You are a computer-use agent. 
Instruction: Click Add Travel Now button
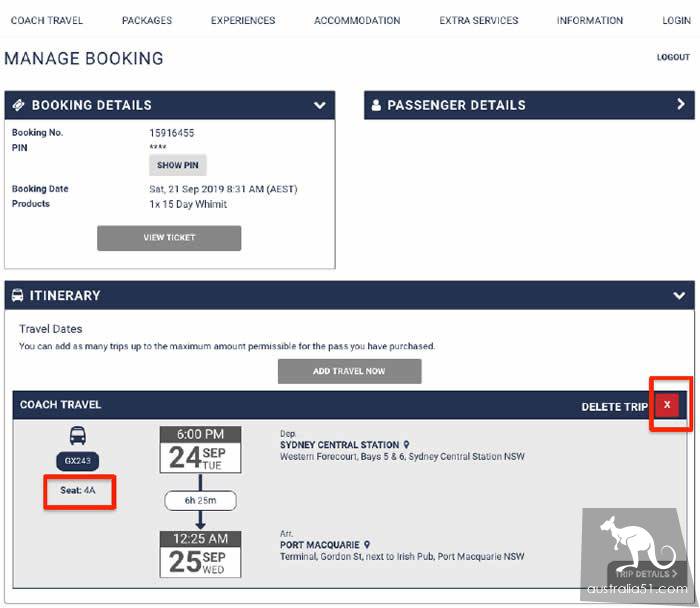pos(349,371)
